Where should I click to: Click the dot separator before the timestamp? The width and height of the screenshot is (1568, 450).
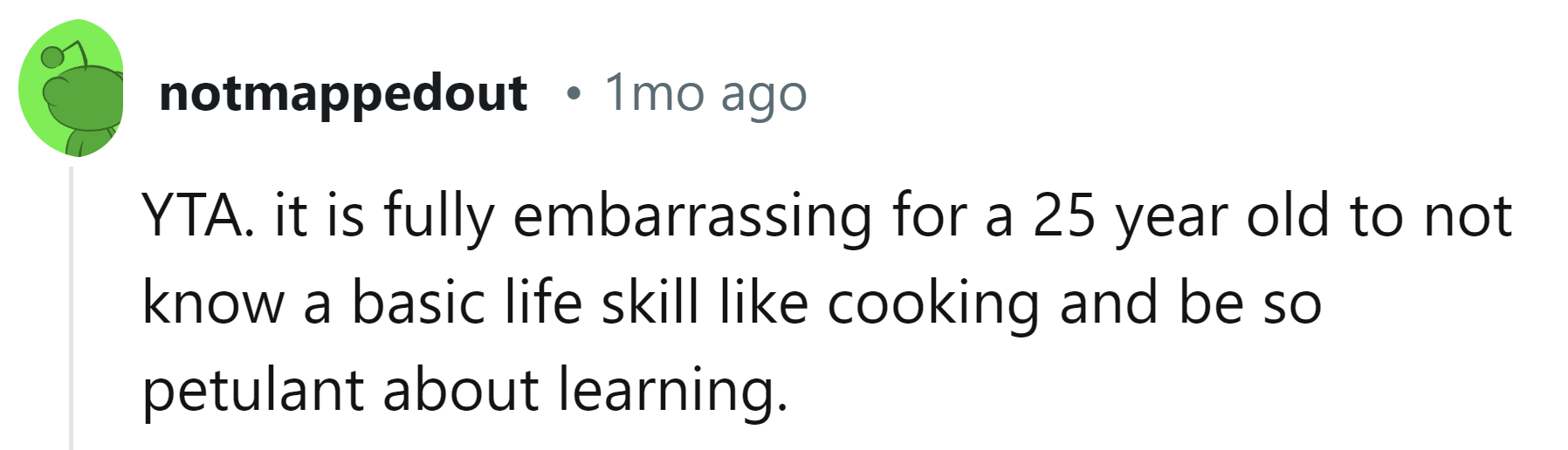pyautogui.click(x=573, y=93)
